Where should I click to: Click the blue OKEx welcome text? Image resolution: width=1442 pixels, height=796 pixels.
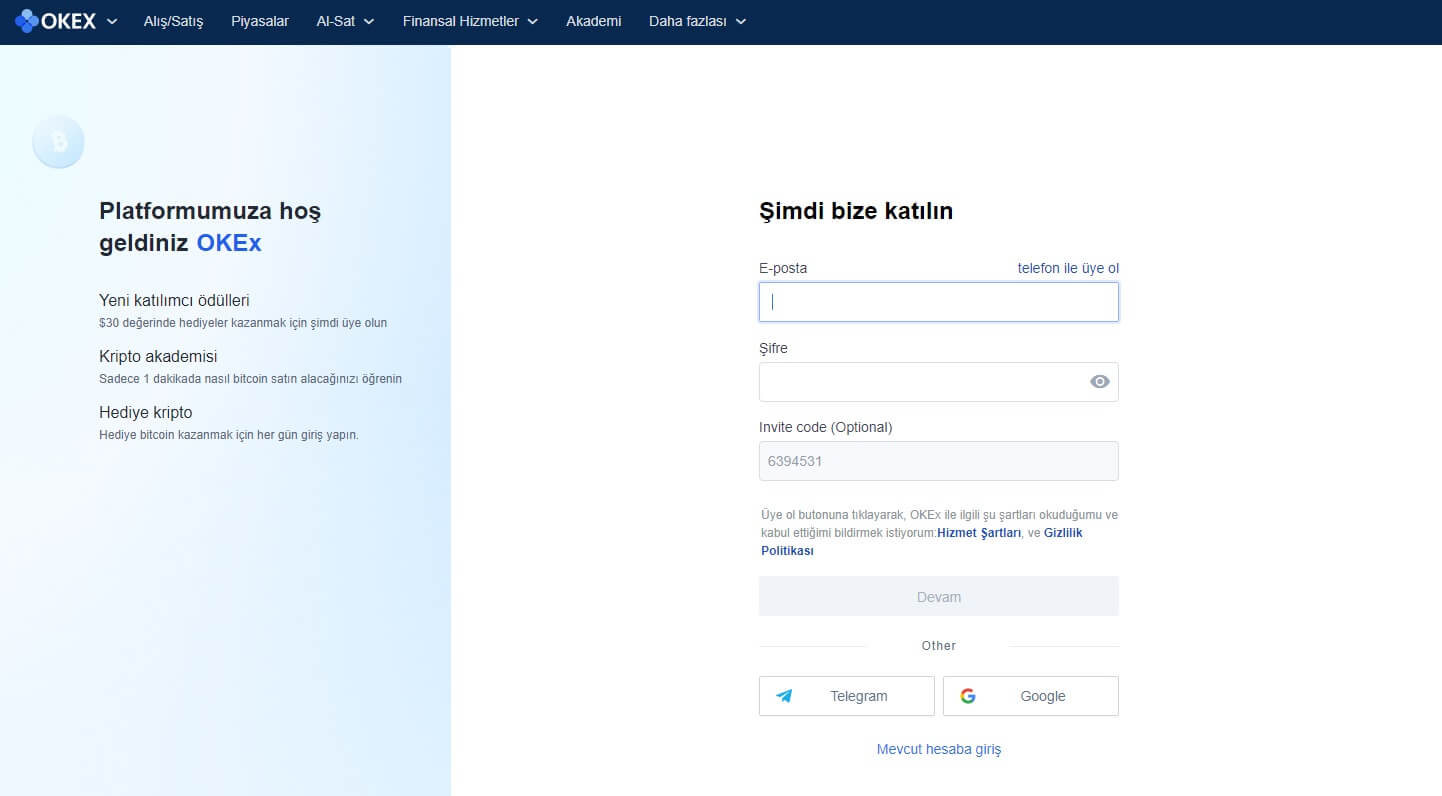229,243
